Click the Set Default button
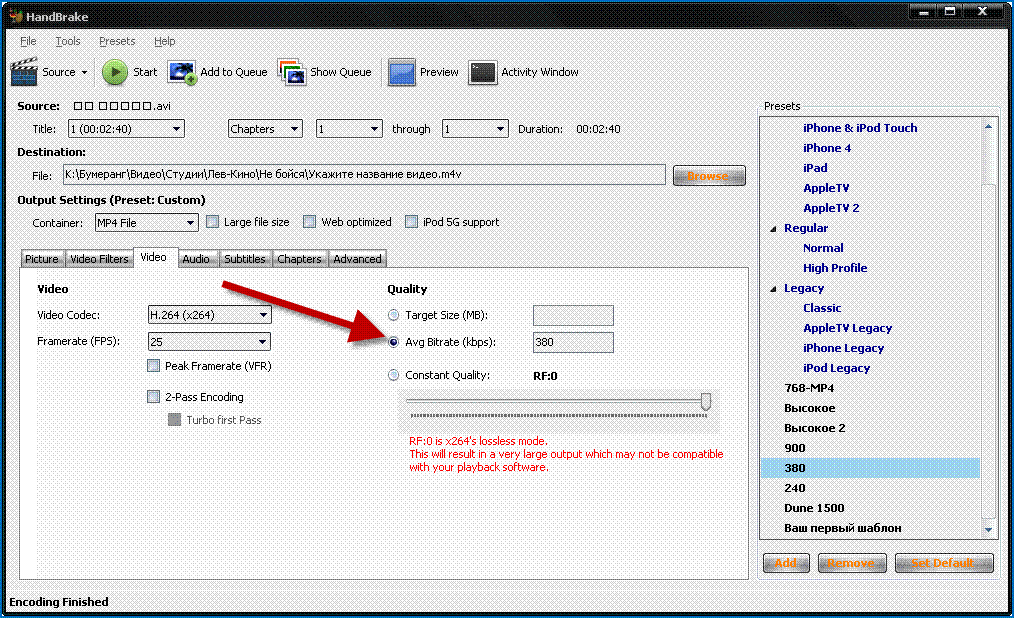 [944, 563]
